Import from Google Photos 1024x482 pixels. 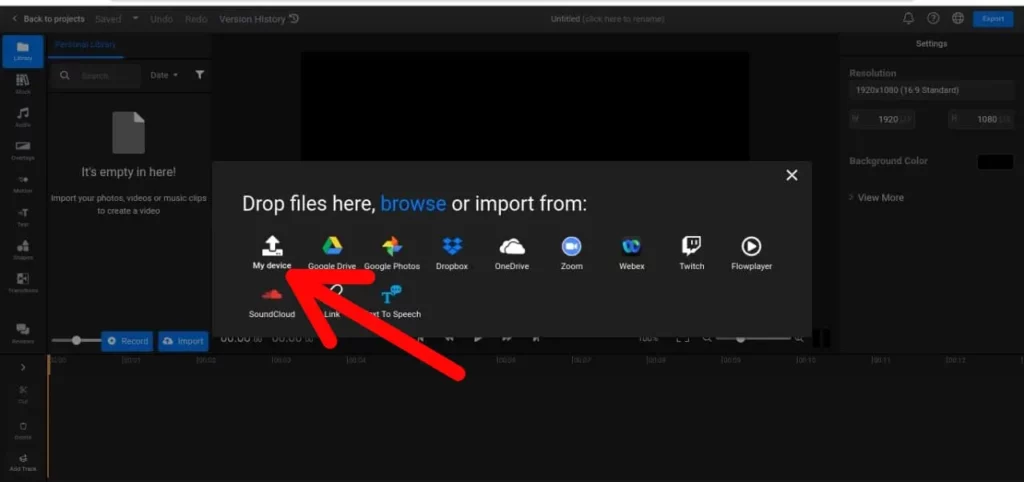pos(392,253)
